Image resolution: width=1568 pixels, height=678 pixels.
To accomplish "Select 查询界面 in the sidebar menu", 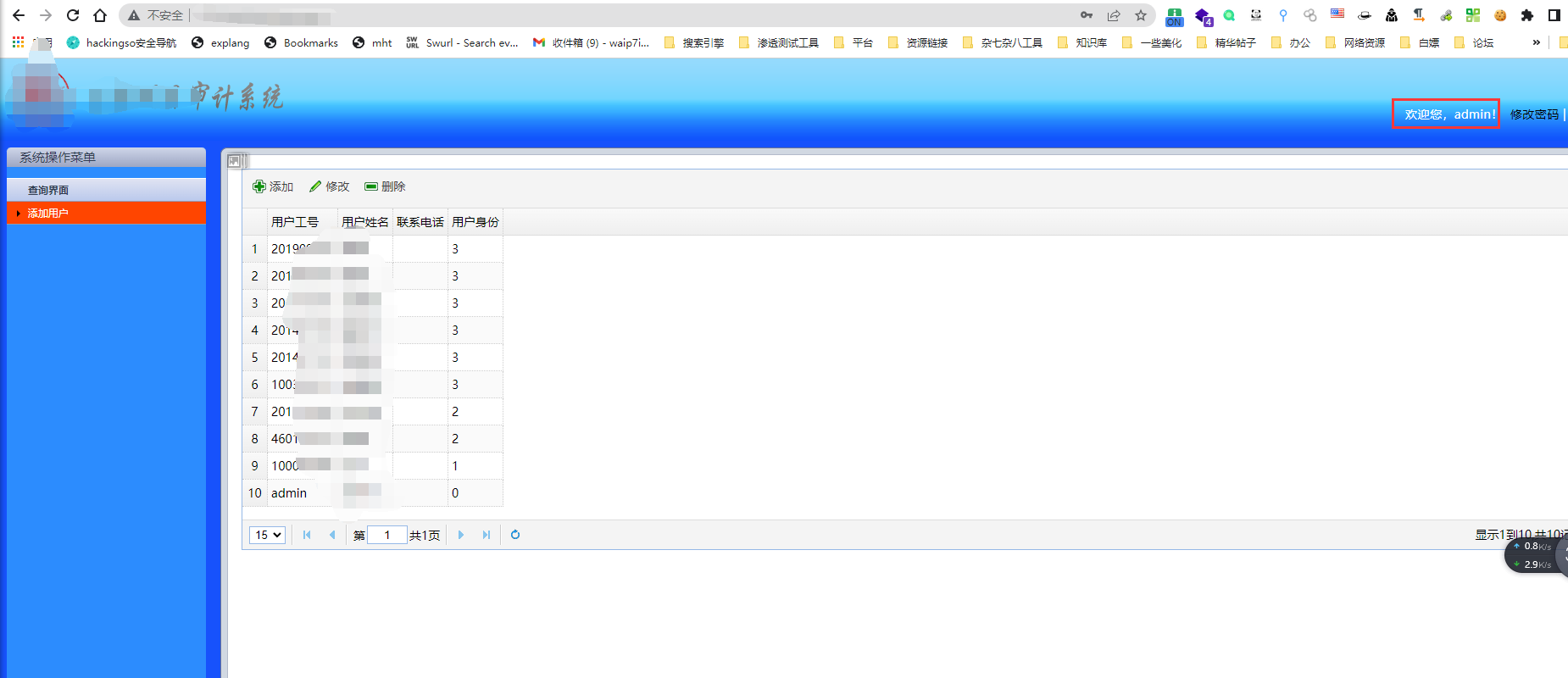I will (x=48, y=191).
